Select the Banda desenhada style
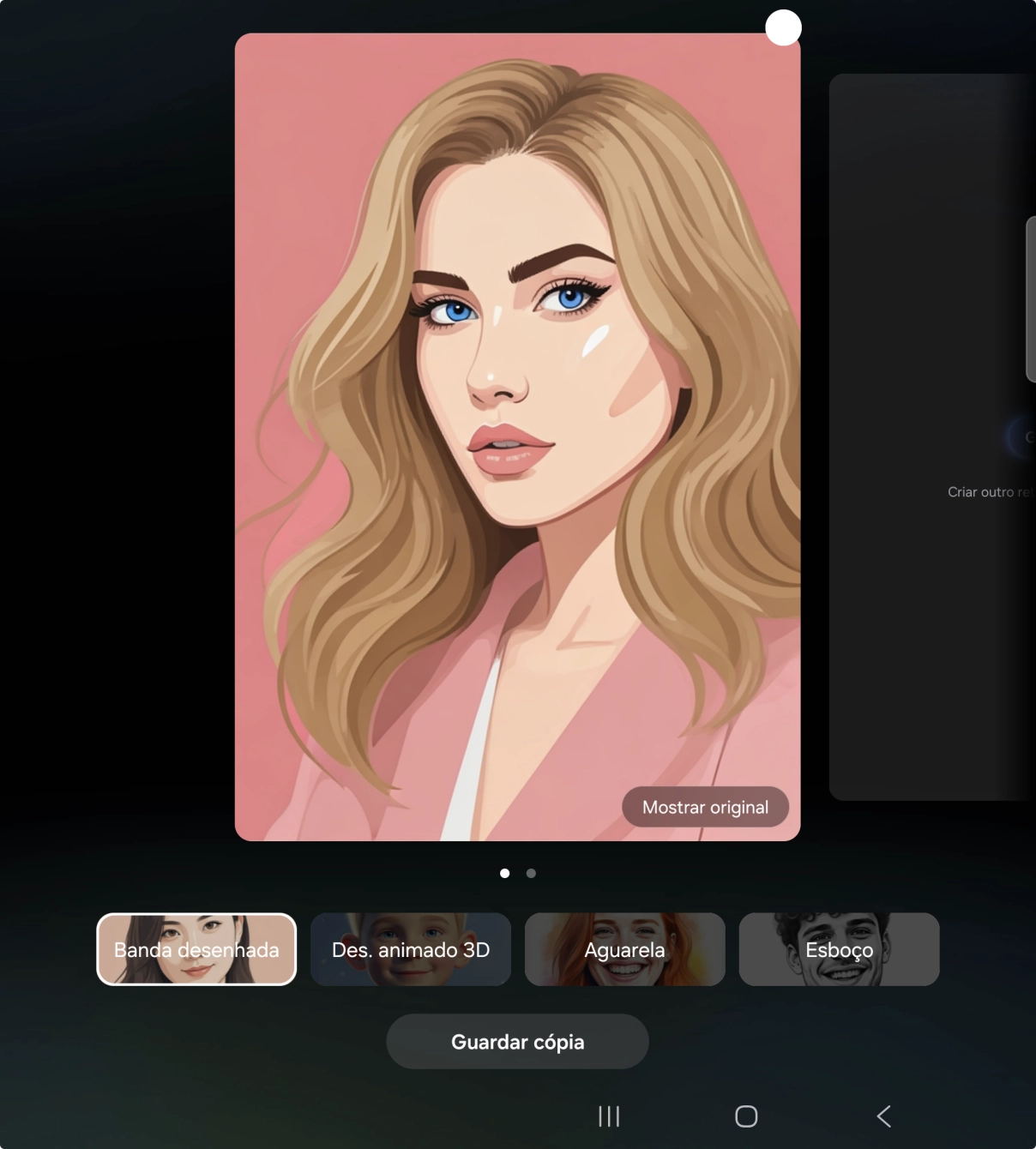 tap(196, 950)
